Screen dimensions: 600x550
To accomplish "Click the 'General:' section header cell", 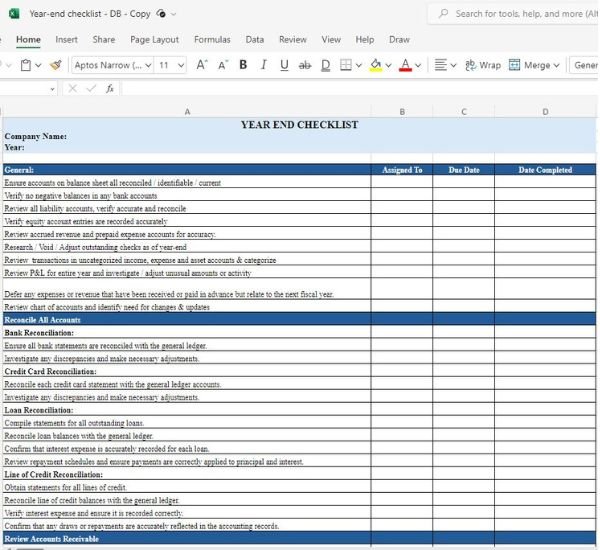I will pyautogui.click(x=187, y=170).
